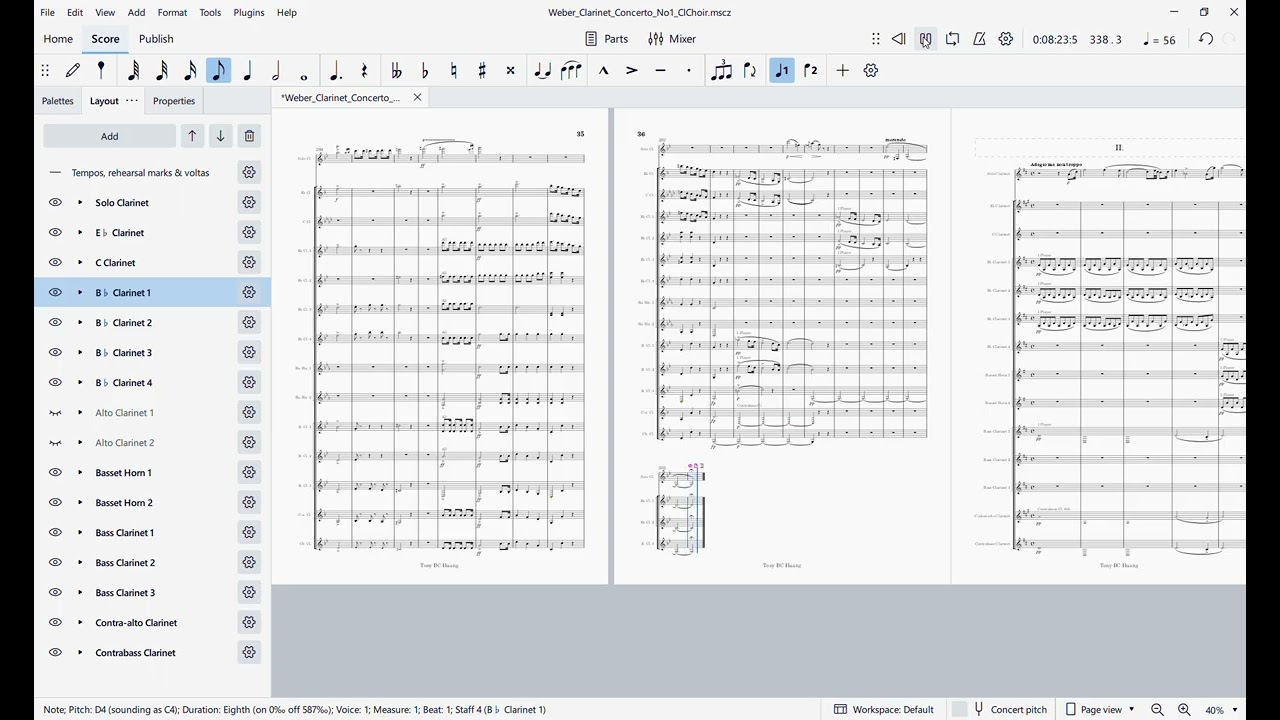Apply double flat accidental

point(397,70)
